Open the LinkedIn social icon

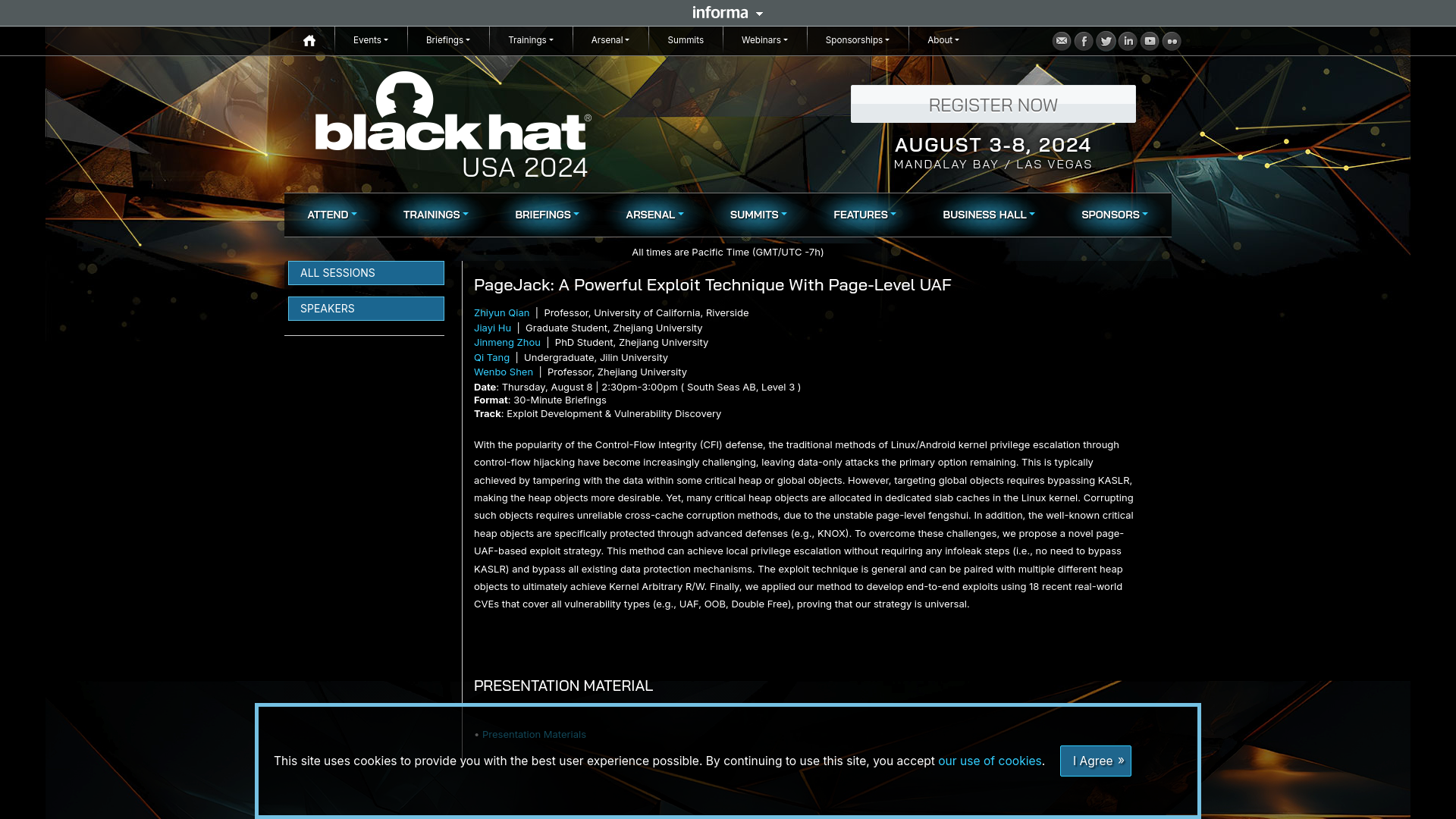[1128, 41]
